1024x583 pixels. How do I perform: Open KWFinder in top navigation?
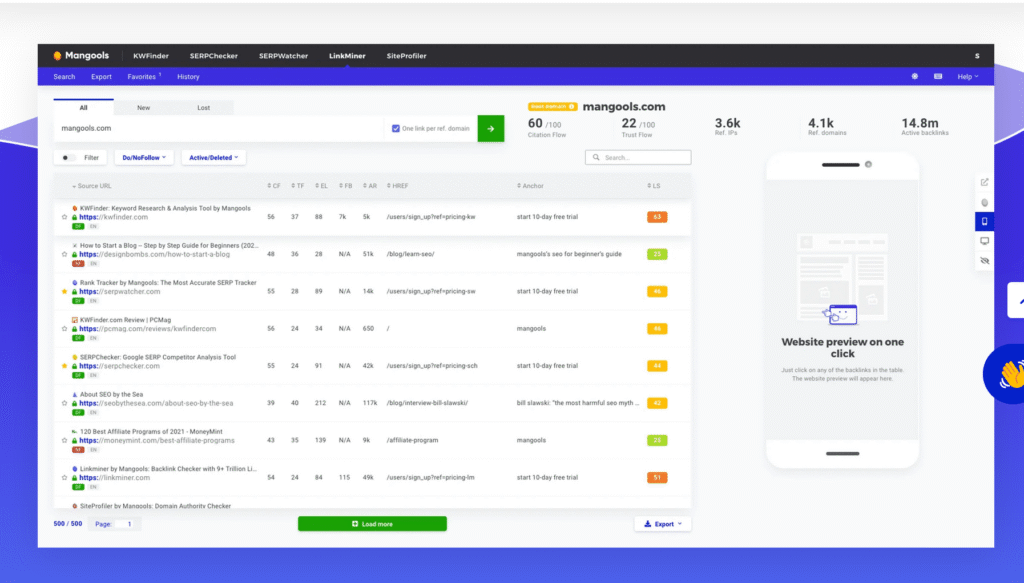[x=151, y=56]
